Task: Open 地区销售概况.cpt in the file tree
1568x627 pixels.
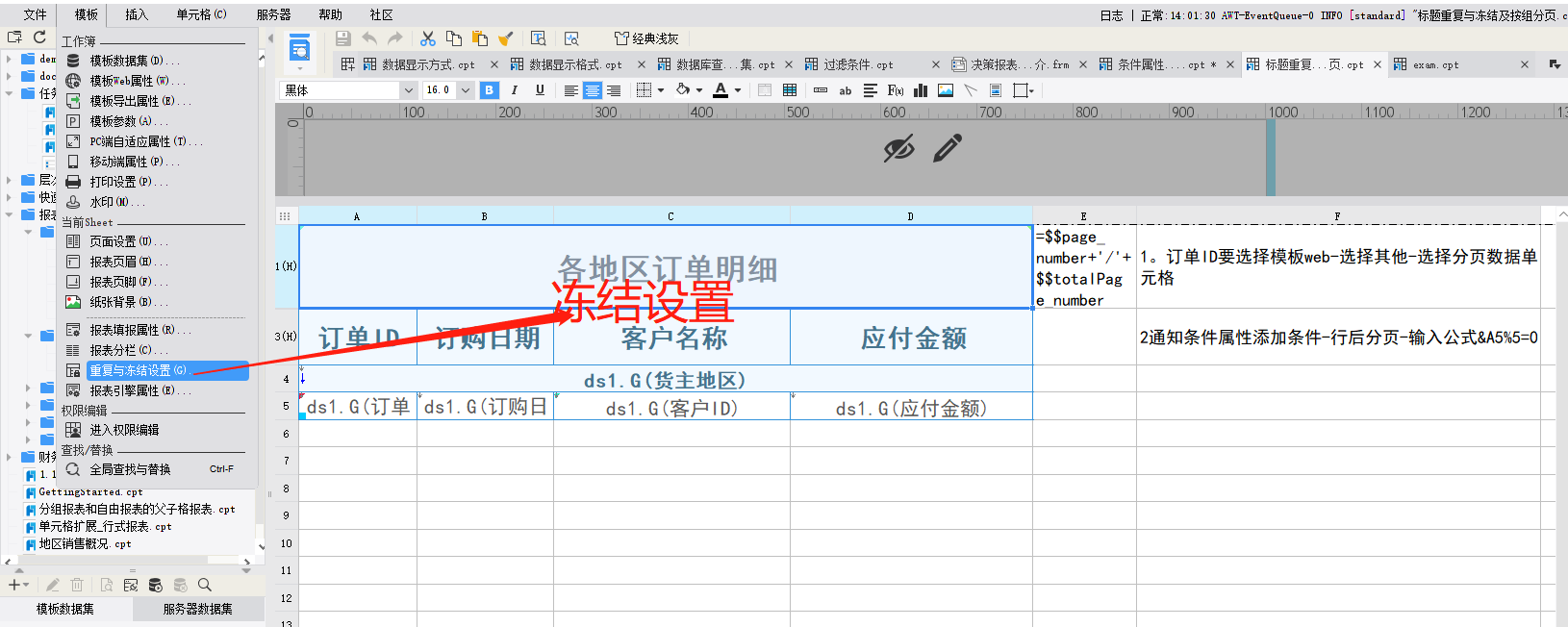Action: coord(85,543)
